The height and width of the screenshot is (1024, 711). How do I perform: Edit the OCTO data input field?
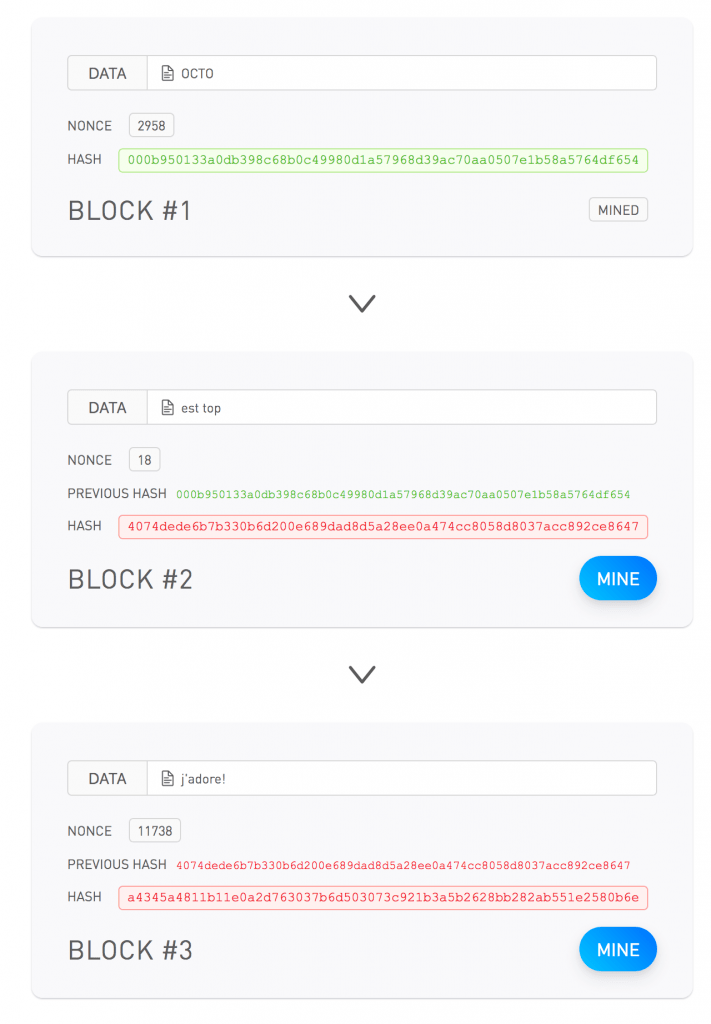pyautogui.click(x=410, y=73)
